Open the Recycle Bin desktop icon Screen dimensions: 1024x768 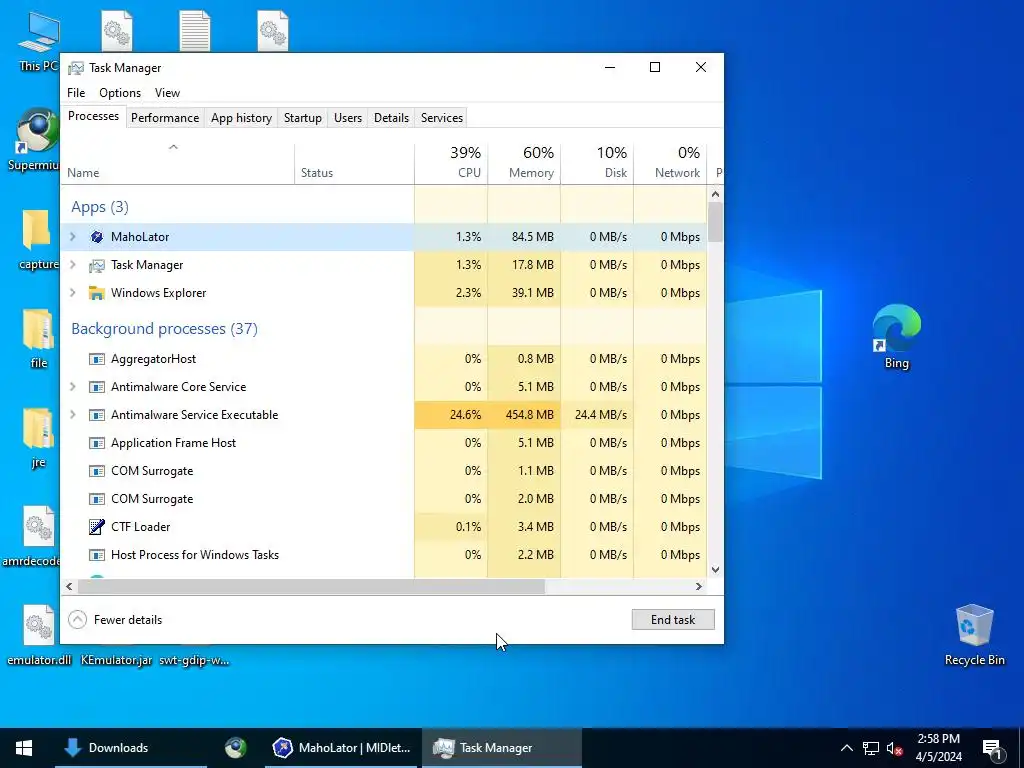(x=974, y=634)
